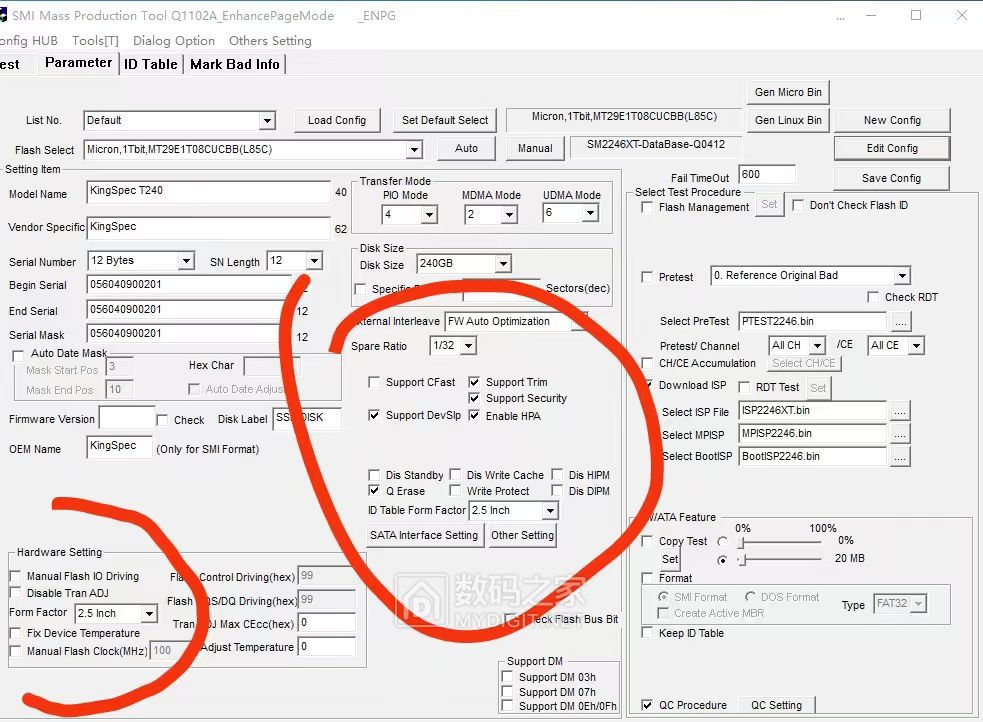Screen dimensions: 983x722
Task: Switch to the ID Table tab
Action: (150, 64)
